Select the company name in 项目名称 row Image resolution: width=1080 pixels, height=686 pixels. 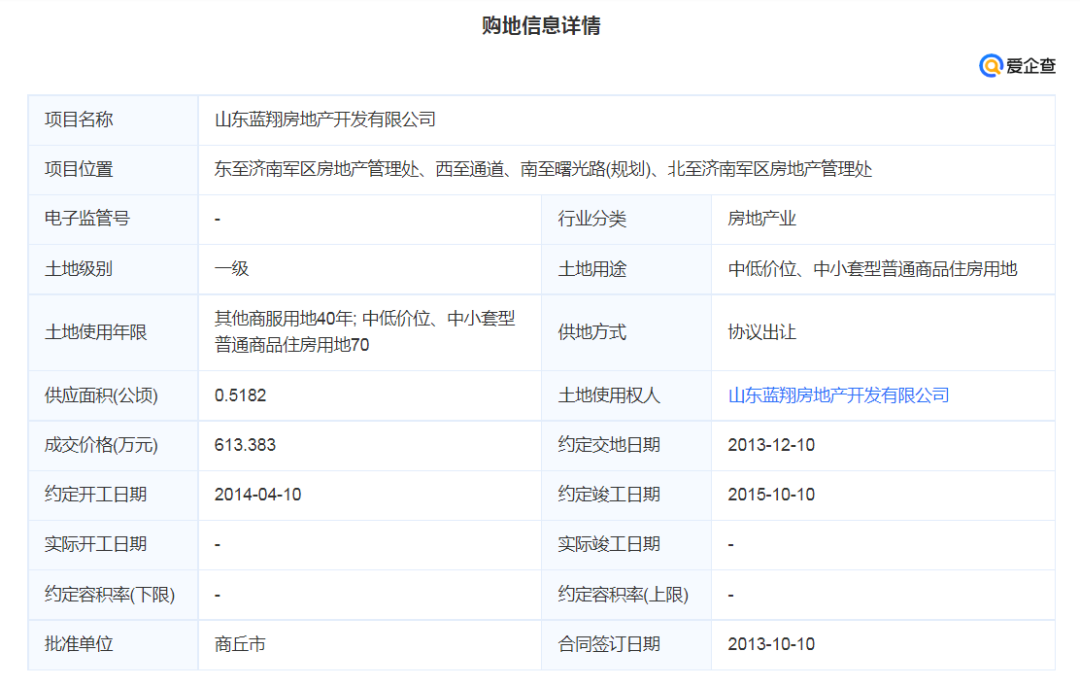click(325, 119)
